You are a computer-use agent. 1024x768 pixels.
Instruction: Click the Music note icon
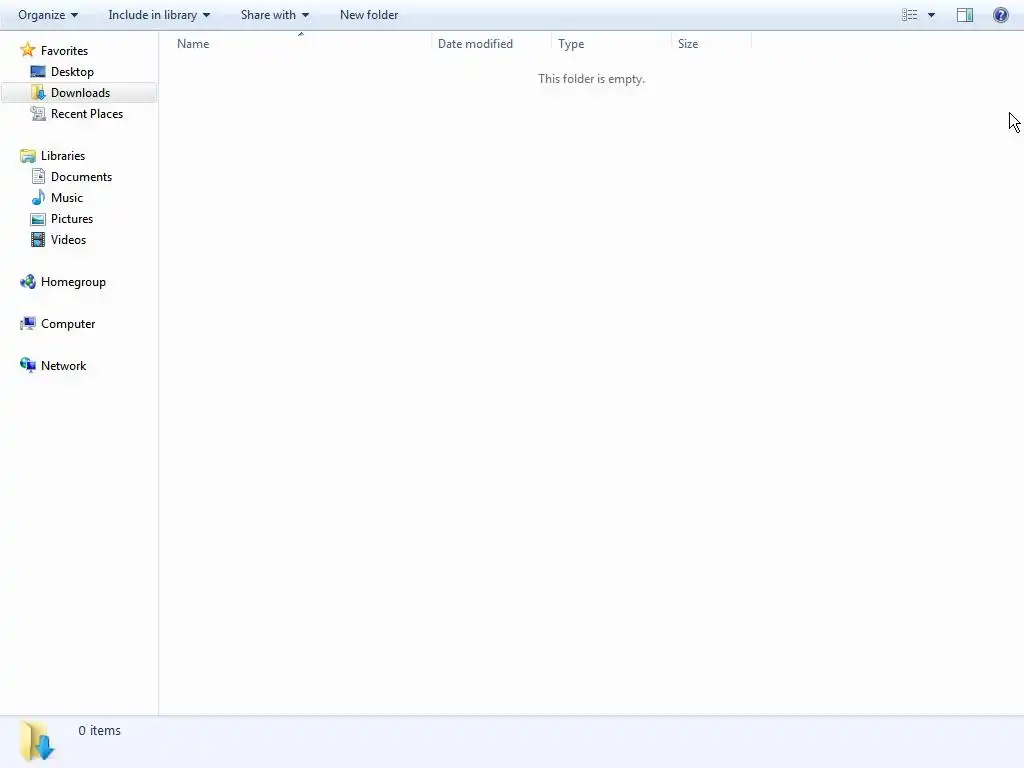coord(38,197)
